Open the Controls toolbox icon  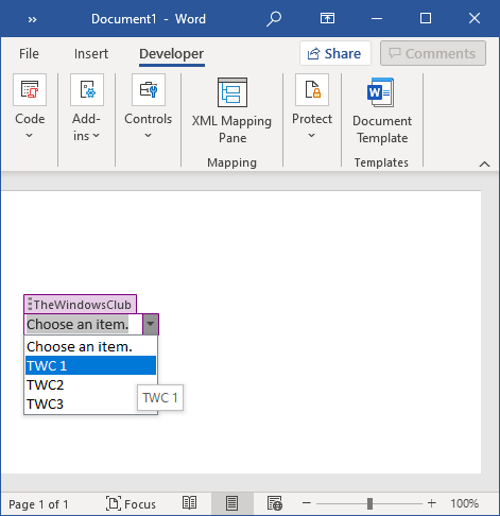(148, 90)
